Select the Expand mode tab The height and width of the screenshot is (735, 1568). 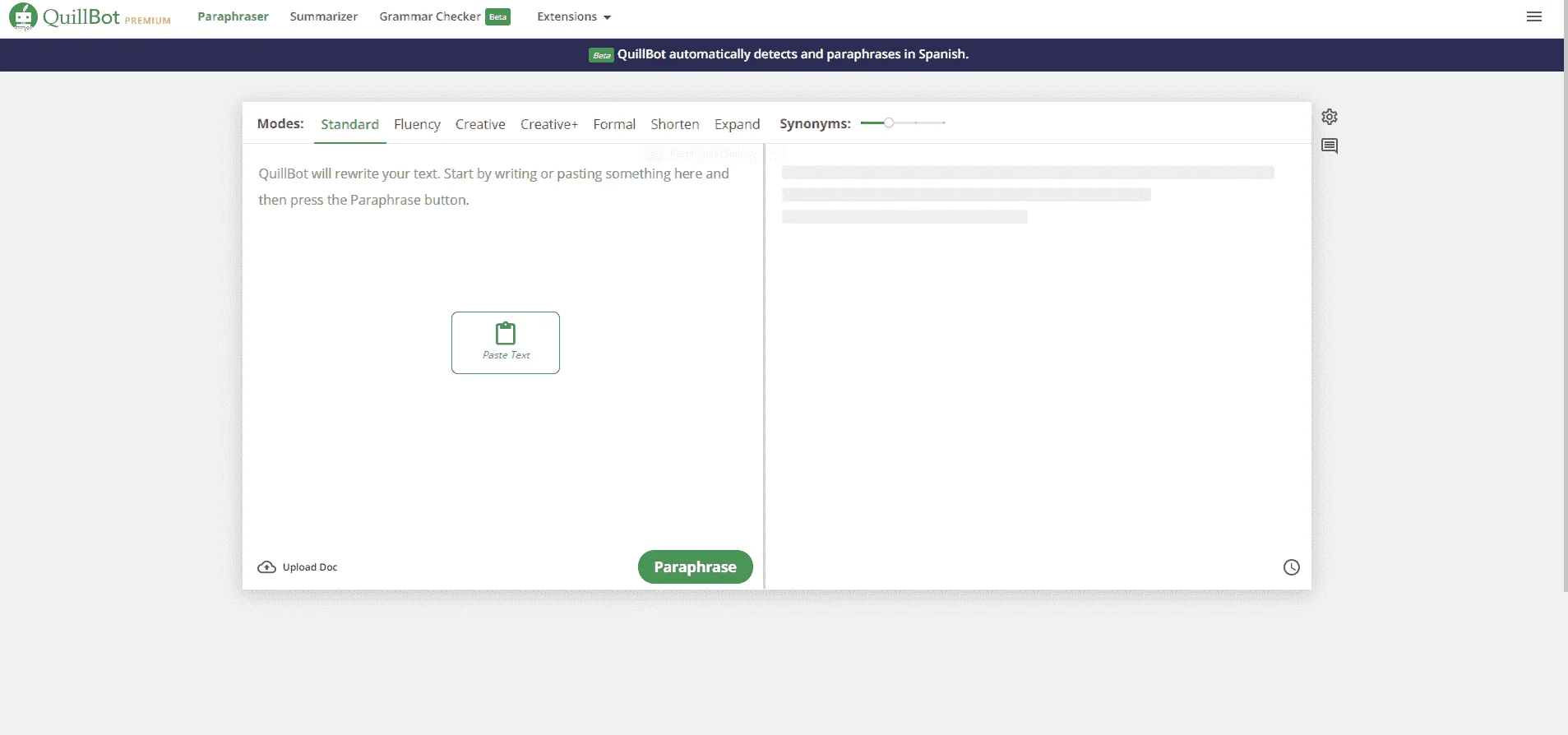coord(737,124)
